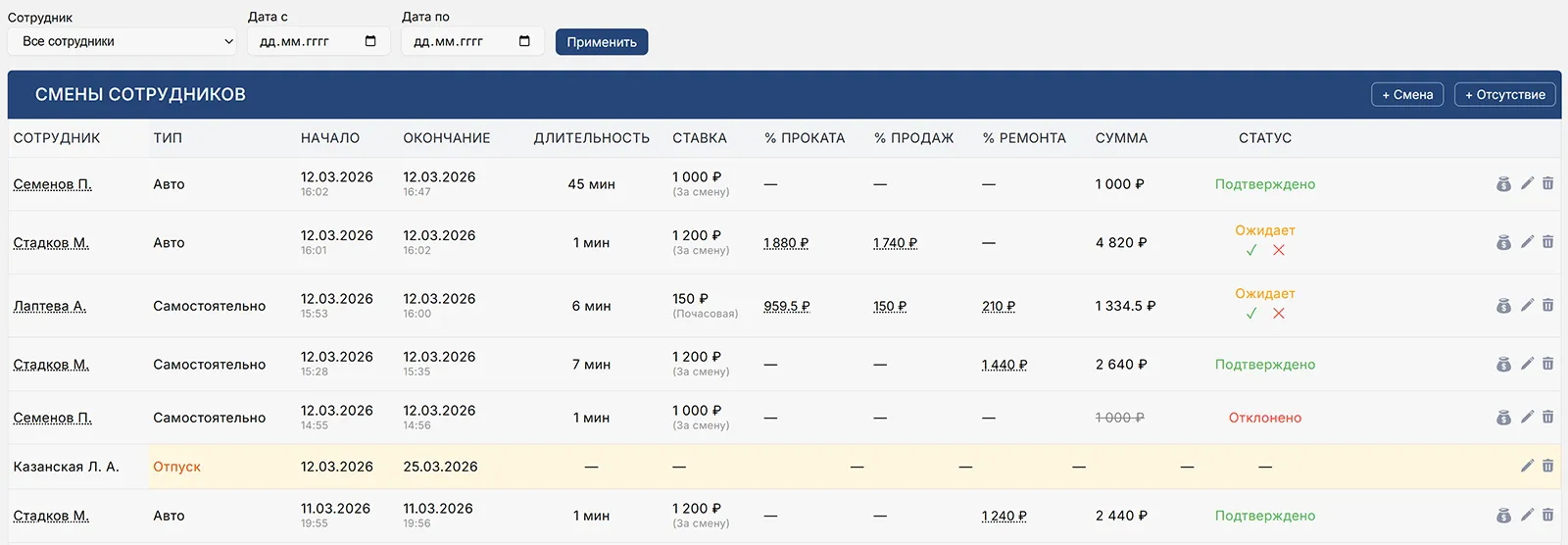Click the Отпуск type label
The width and height of the screenshot is (1568, 545).
pos(176,467)
